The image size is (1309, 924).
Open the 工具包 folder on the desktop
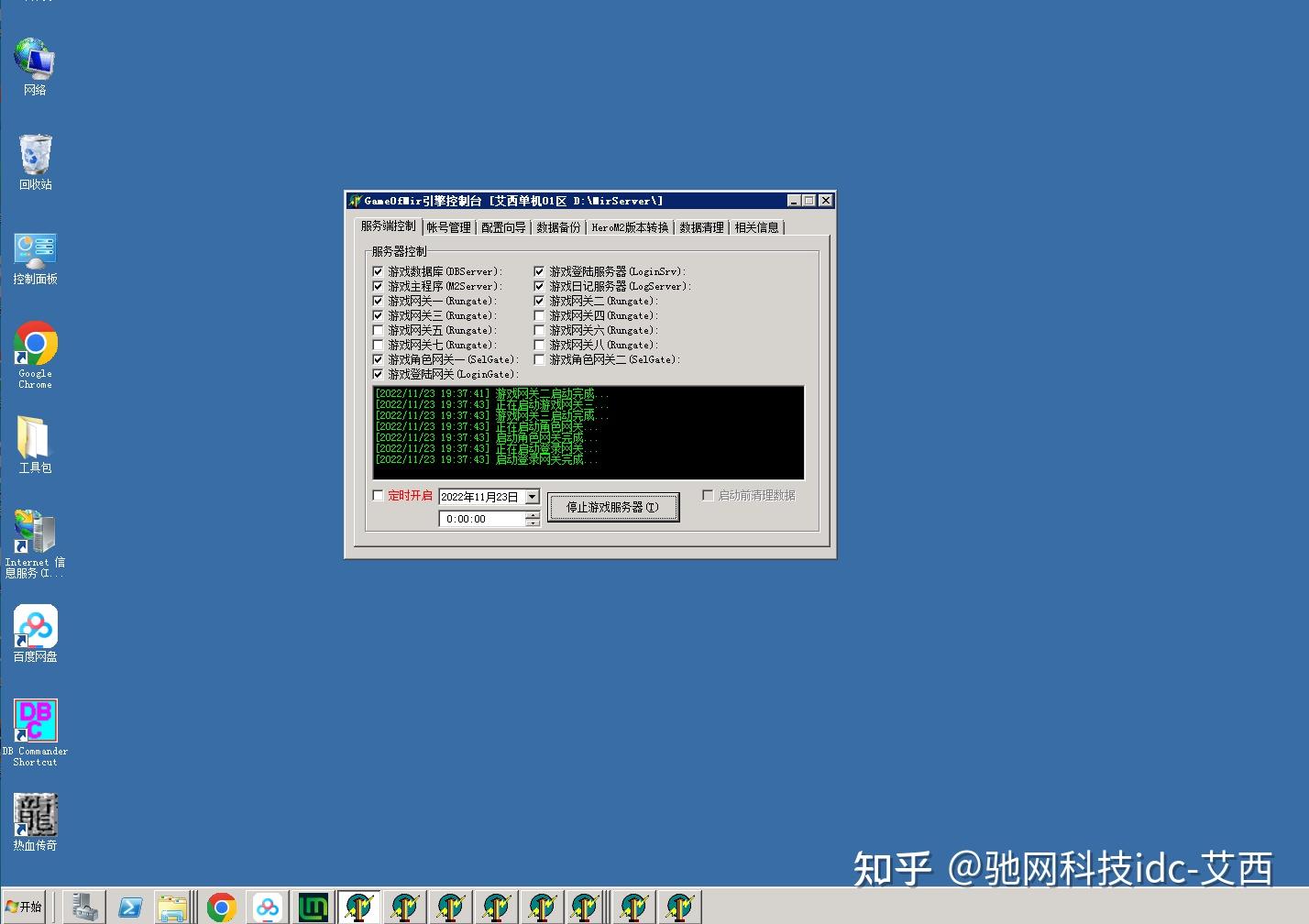click(x=35, y=445)
